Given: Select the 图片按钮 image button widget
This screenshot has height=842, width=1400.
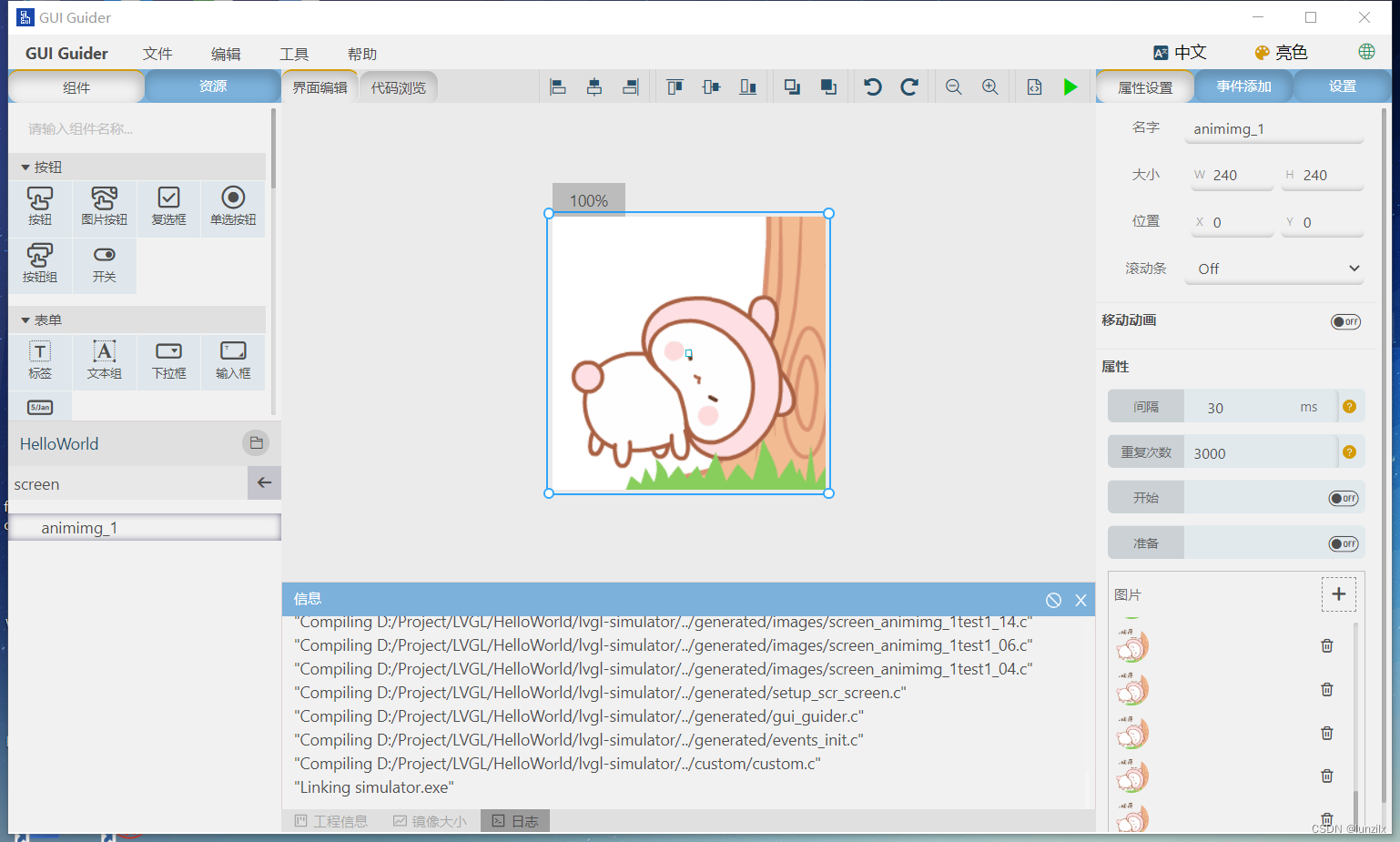Looking at the screenshot, I should click(104, 207).
